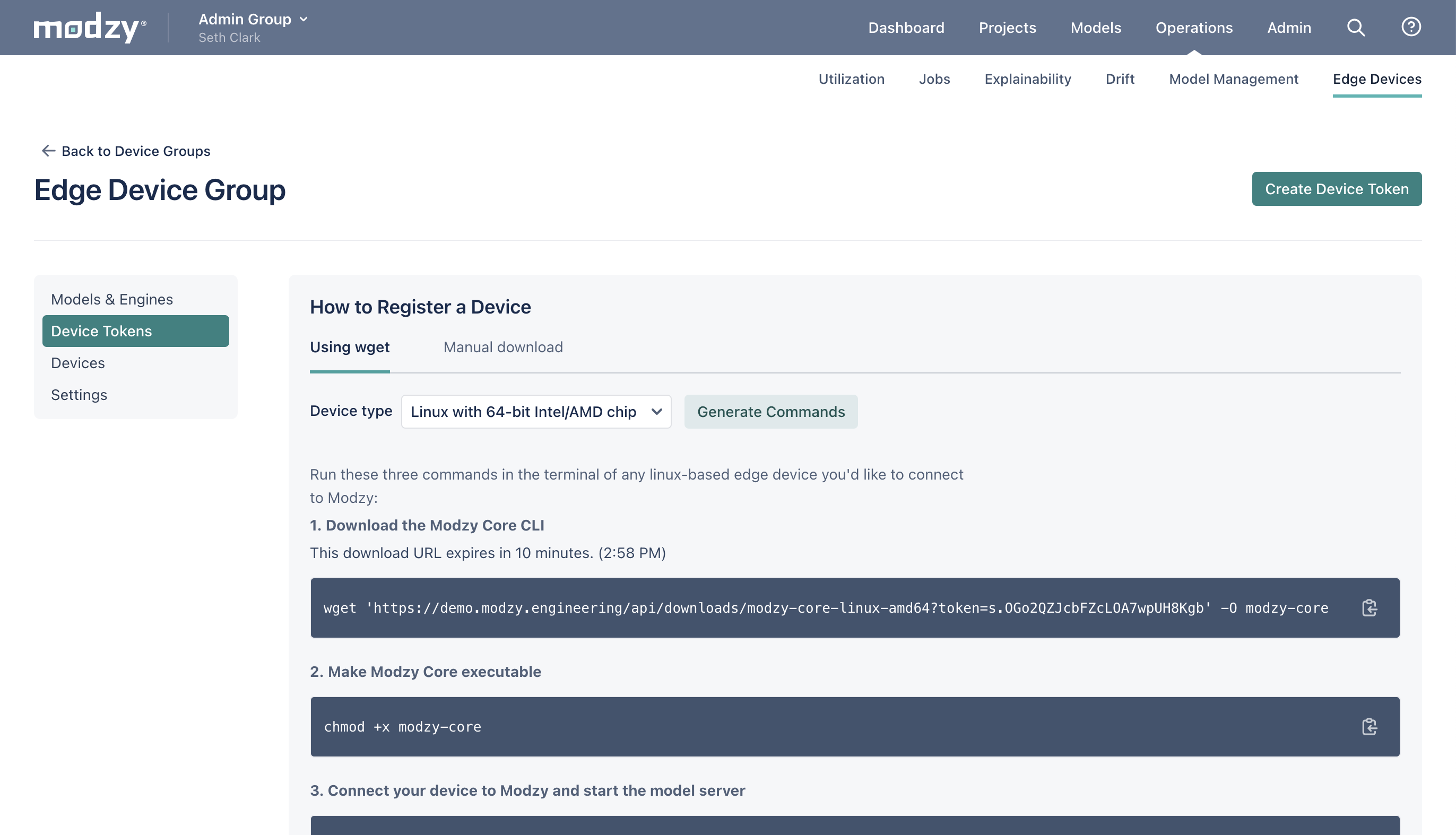Open Settings in the sidebar
The width and height of the screenshot is (1456, 835).
point(79,395)
